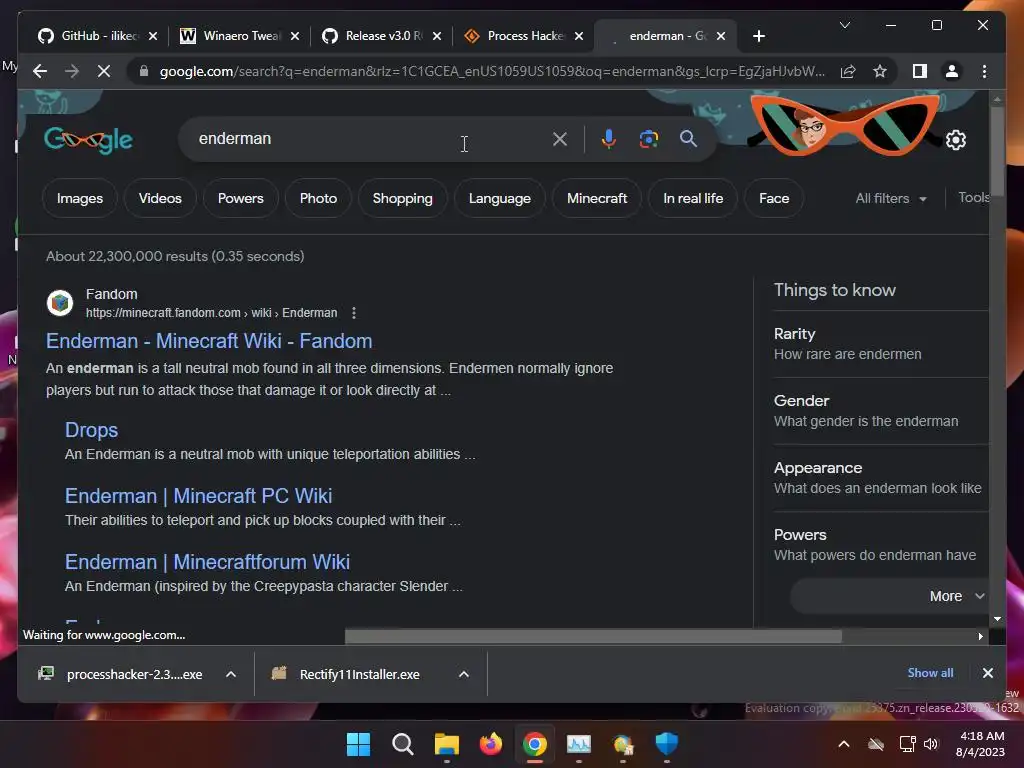Open the Fandom result options dots
The height and width of the screenshot is (768, 1024).
(x=354, y=313)
